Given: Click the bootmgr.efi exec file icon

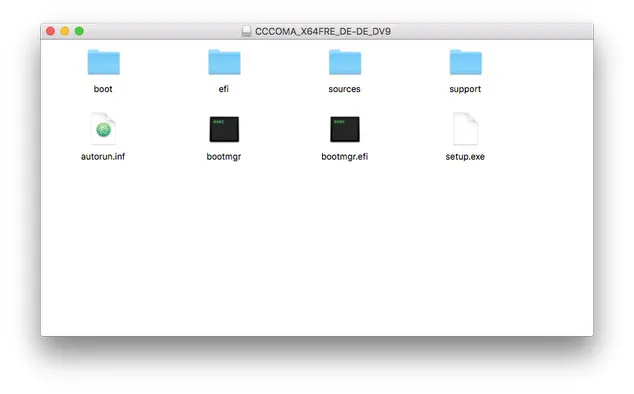Looking at the screenshot, I should pos(345,129).
